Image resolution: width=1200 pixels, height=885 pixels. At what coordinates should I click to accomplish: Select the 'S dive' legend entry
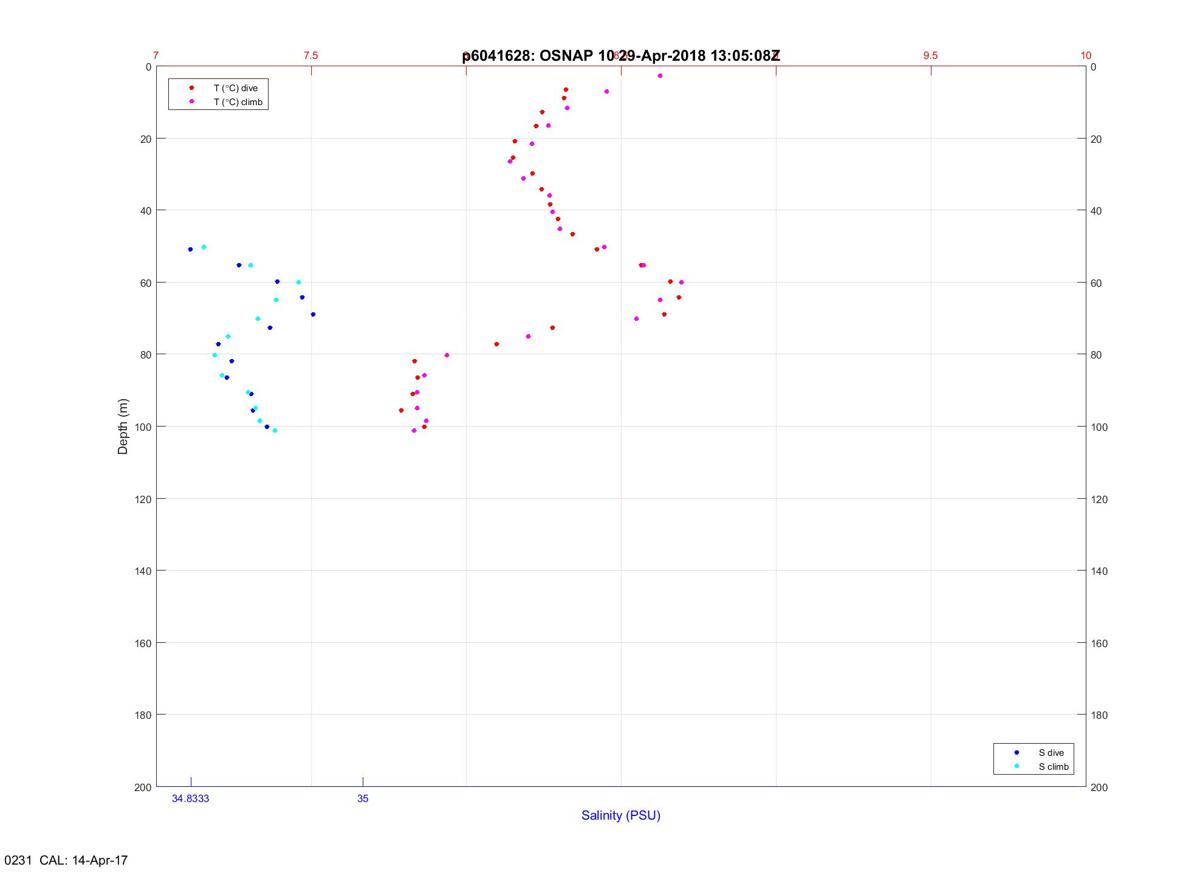[1051, 752]
